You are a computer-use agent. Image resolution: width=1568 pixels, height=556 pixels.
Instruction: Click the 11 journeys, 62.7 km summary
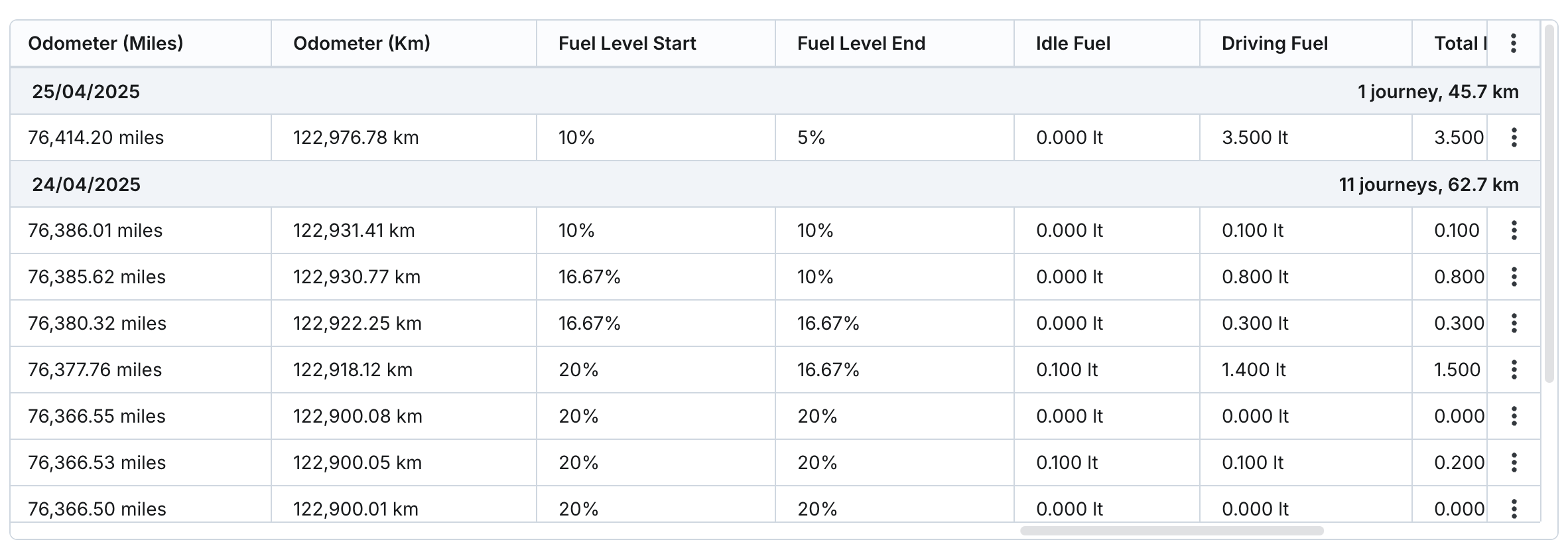click(1428, 184)
